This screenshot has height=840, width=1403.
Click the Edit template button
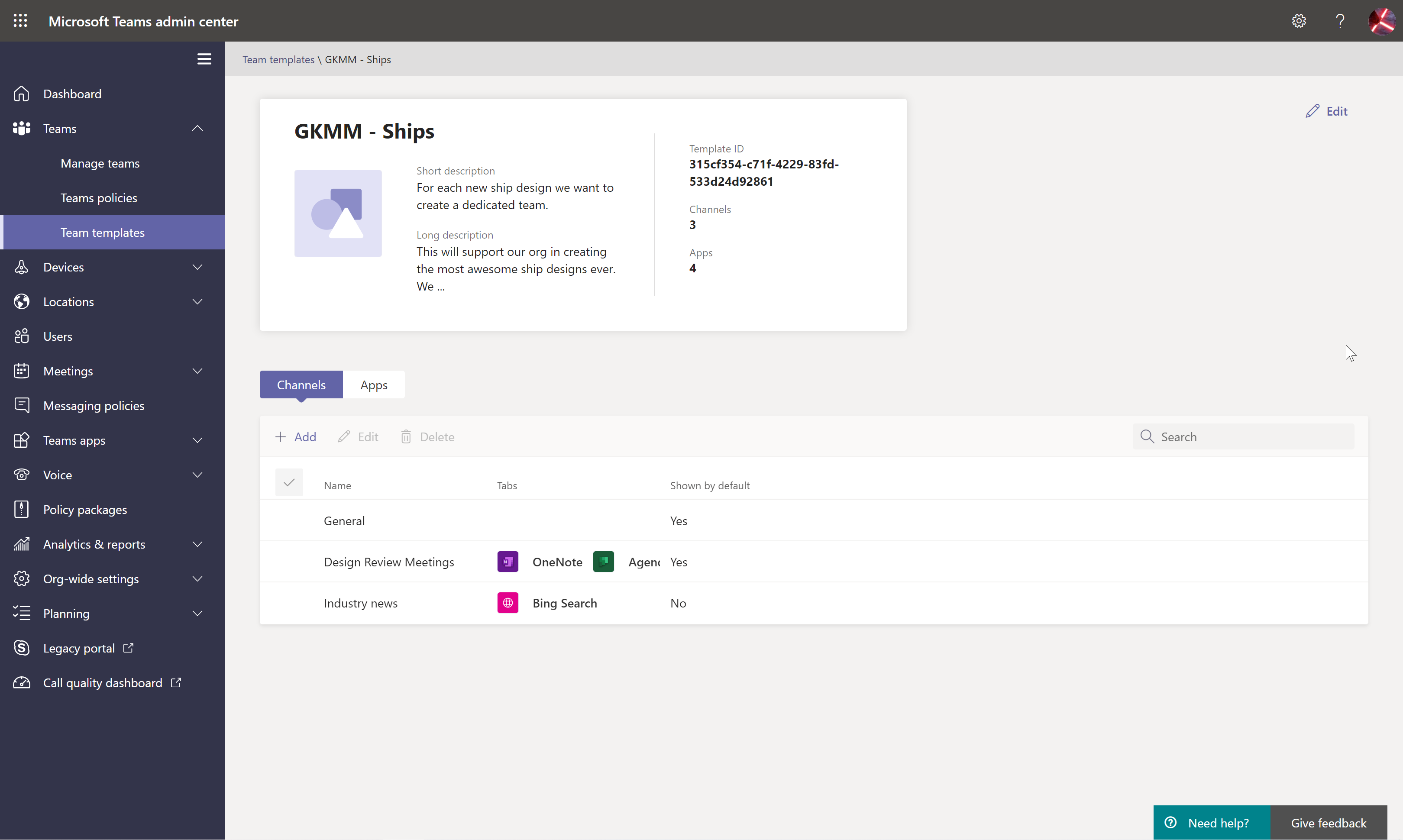click(x=1327, y=111)
